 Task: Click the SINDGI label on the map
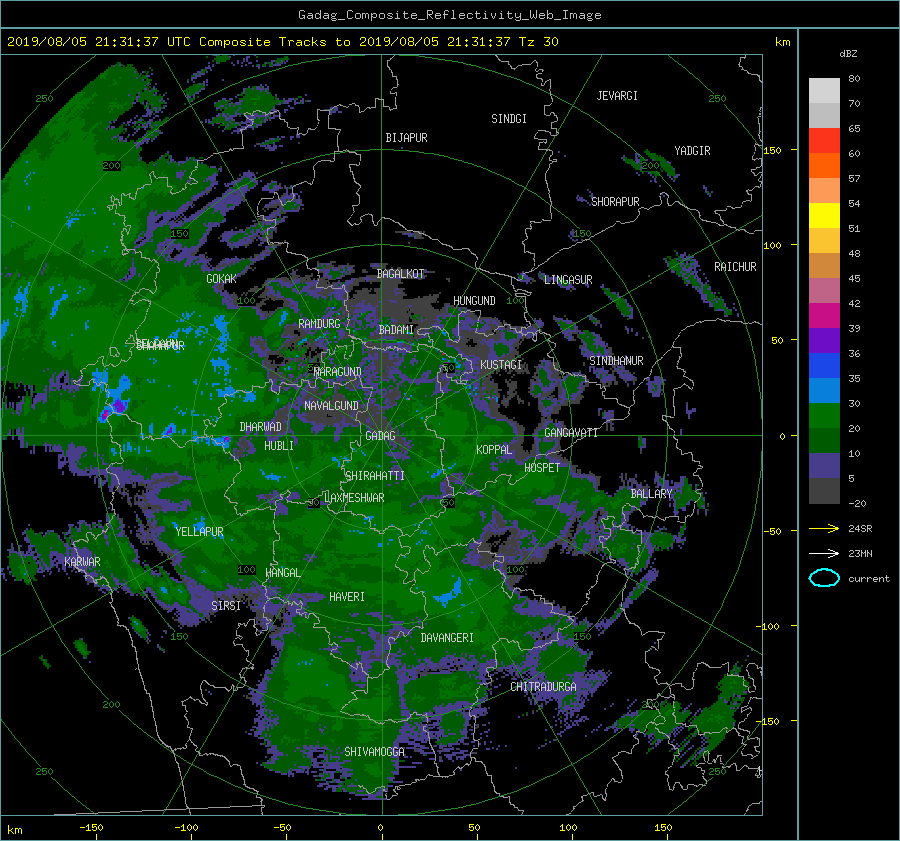coord(509,119)
